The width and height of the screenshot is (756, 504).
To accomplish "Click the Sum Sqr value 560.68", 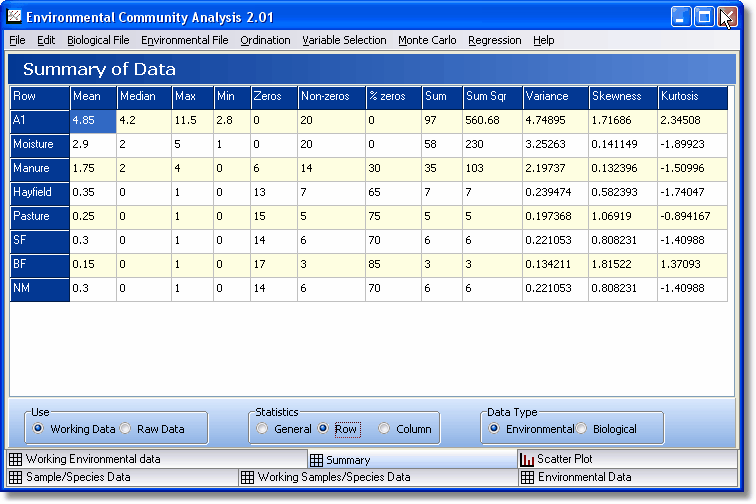I will 492,122.
